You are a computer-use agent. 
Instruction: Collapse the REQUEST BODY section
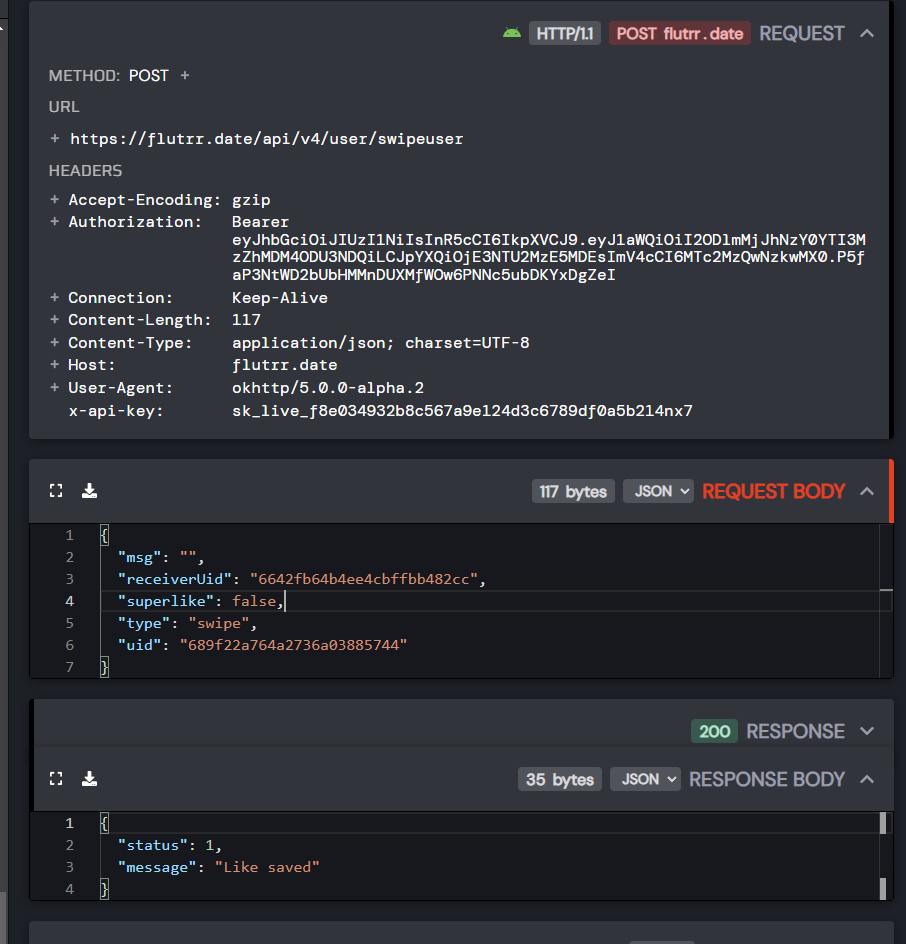coord(867,491)
